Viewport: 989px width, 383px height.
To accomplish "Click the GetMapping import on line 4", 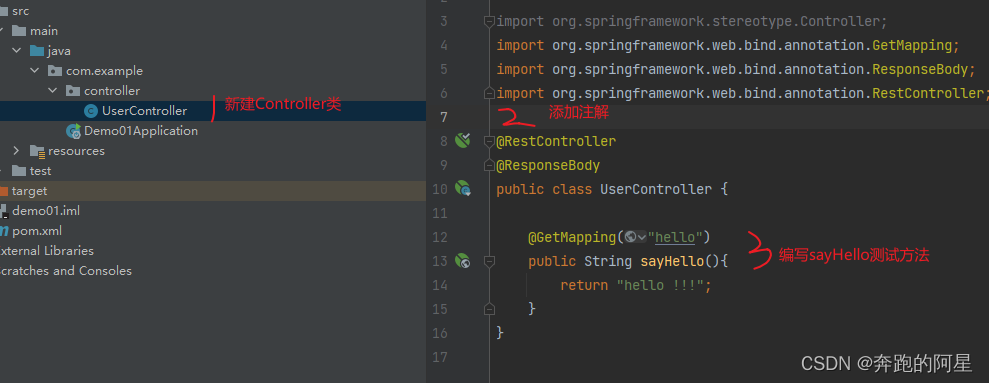I will [x=912, y=45].
